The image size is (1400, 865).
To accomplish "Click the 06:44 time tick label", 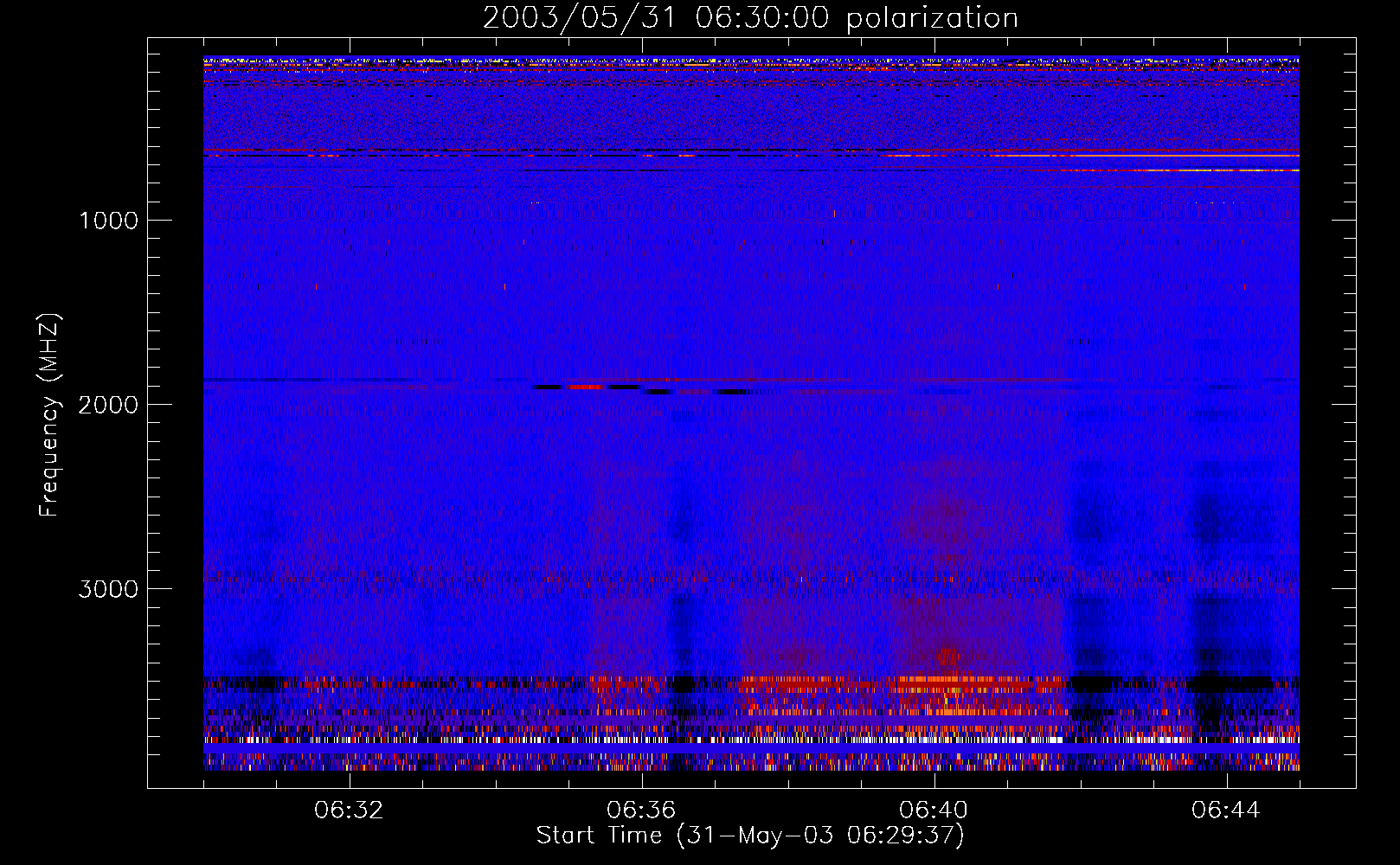I will (x=1226, y=811).
